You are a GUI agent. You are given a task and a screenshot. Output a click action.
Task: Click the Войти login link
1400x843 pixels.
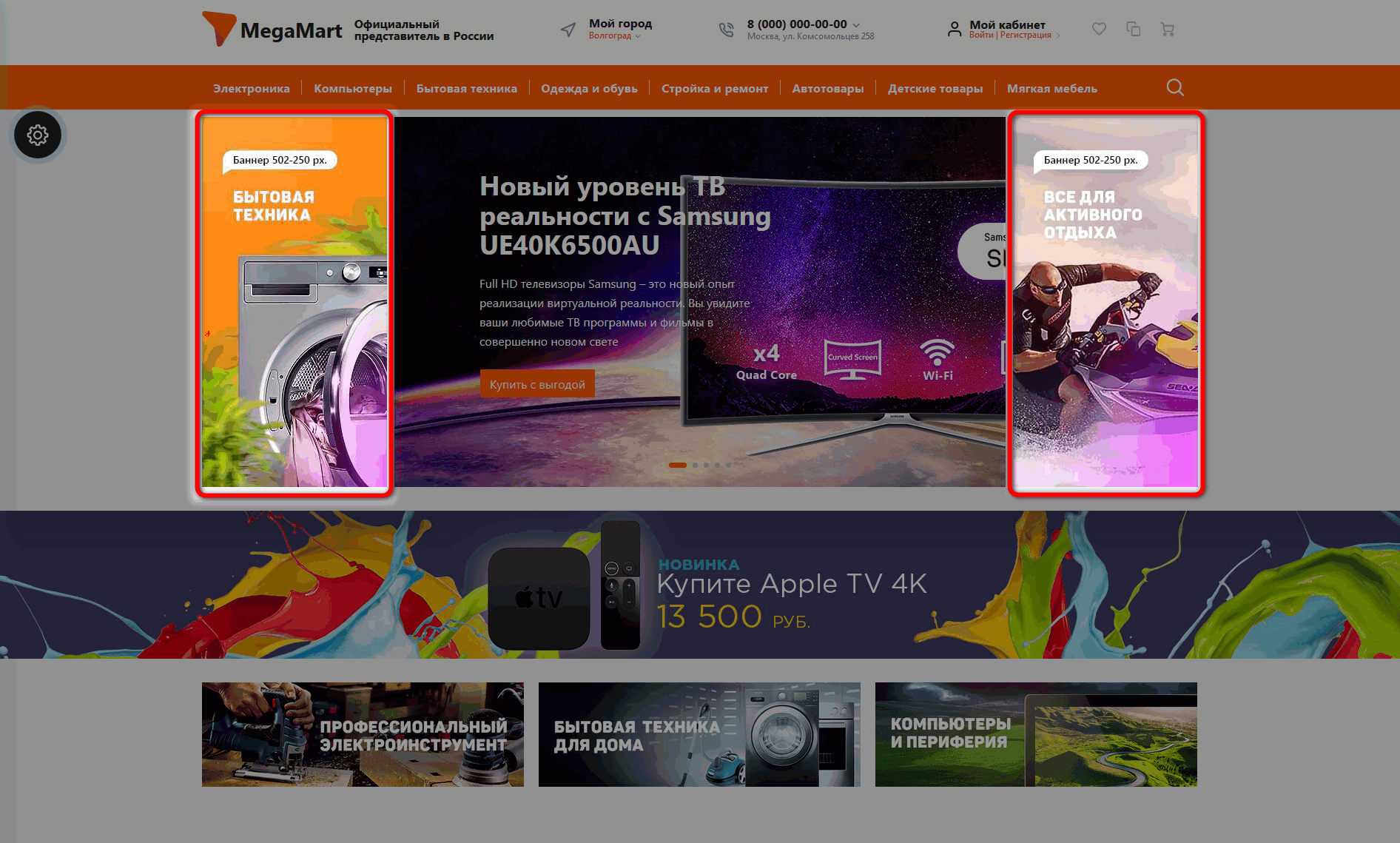tap(981, 35)
